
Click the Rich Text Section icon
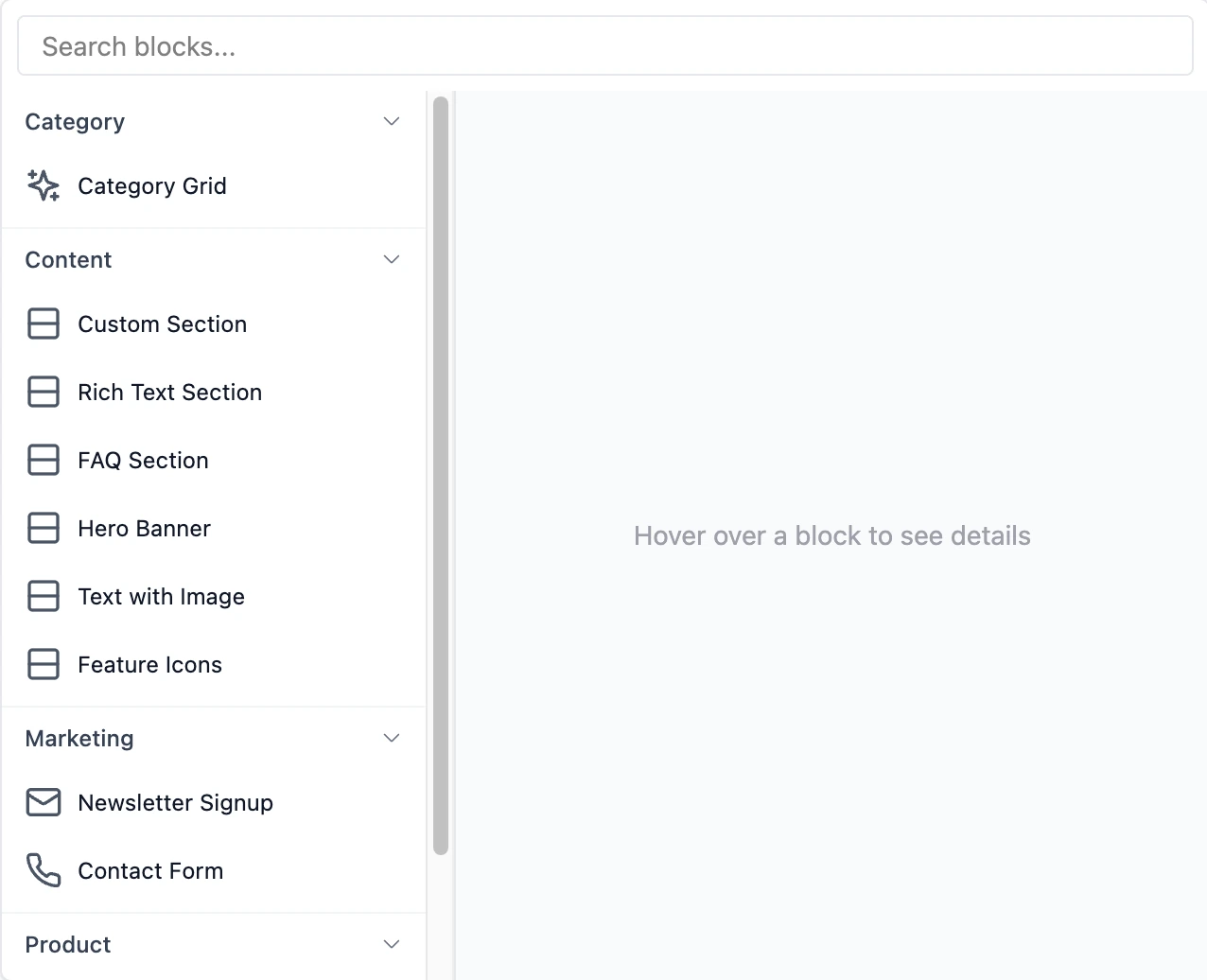click(x=43, y=392)
